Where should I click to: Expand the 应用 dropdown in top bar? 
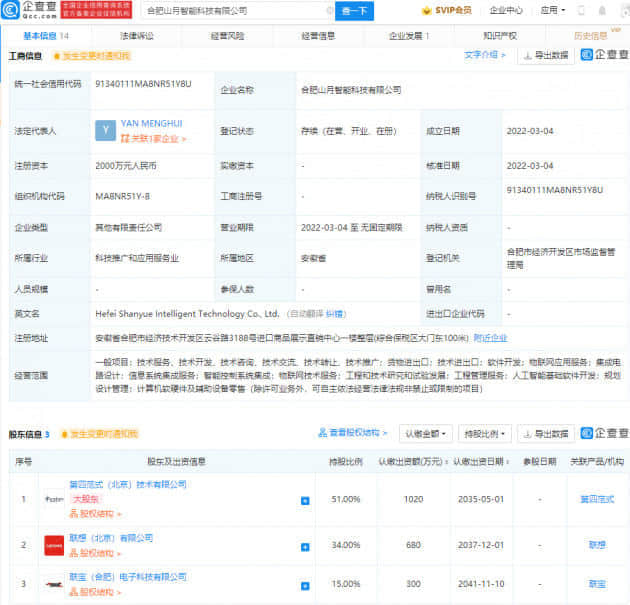552,10
